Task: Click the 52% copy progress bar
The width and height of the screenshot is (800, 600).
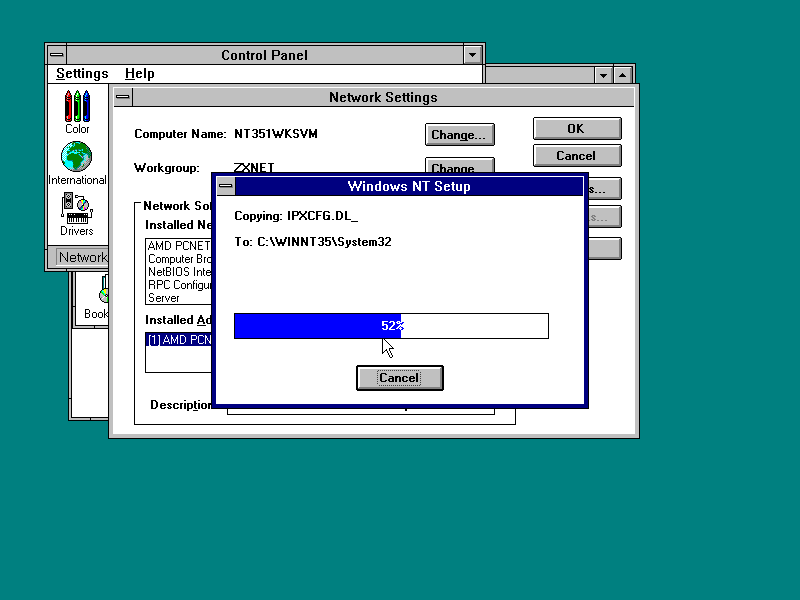Action: pyautogui.click(x=391, y=326)
